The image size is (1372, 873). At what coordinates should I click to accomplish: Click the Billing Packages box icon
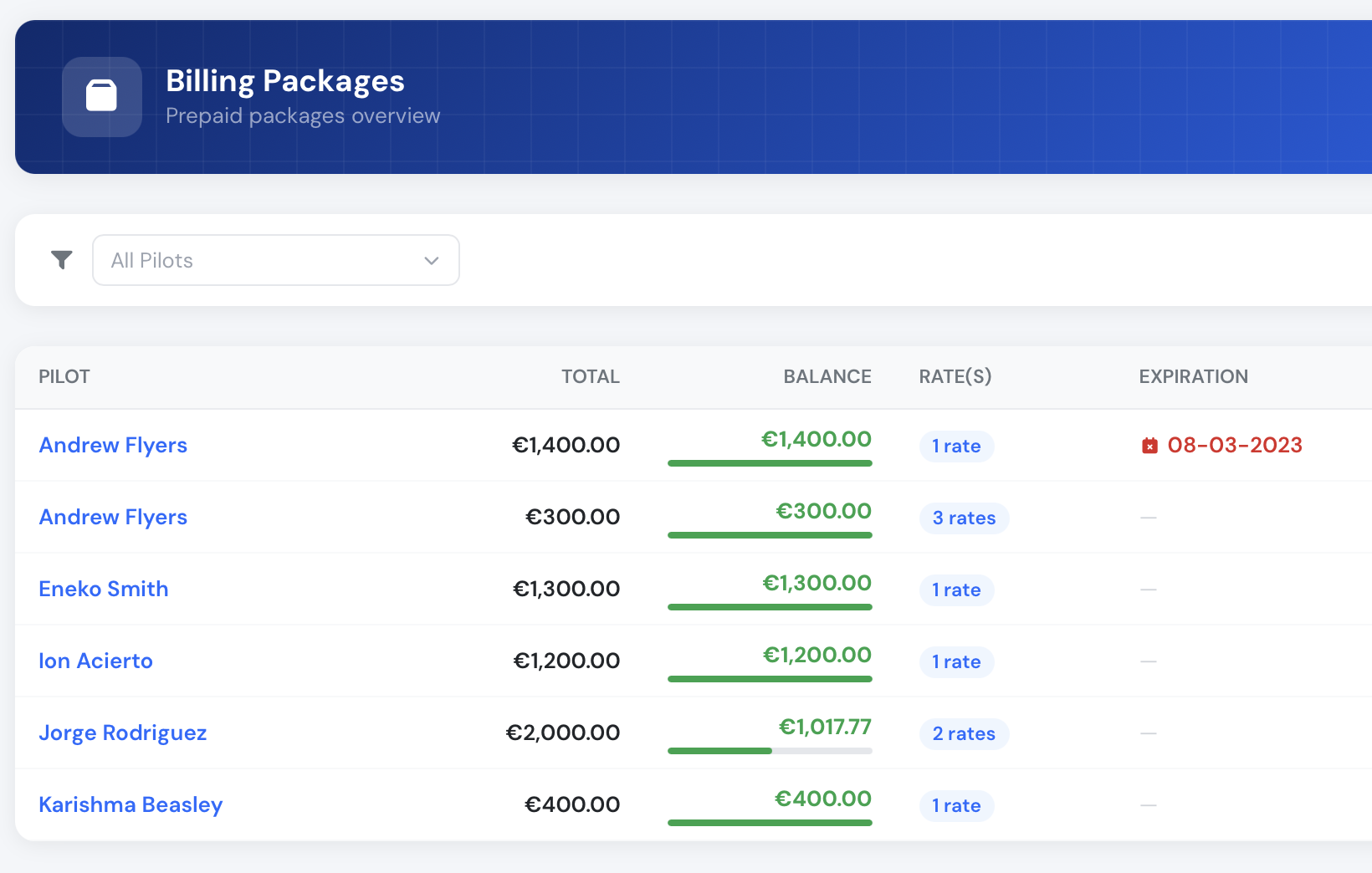pos(102,96)
